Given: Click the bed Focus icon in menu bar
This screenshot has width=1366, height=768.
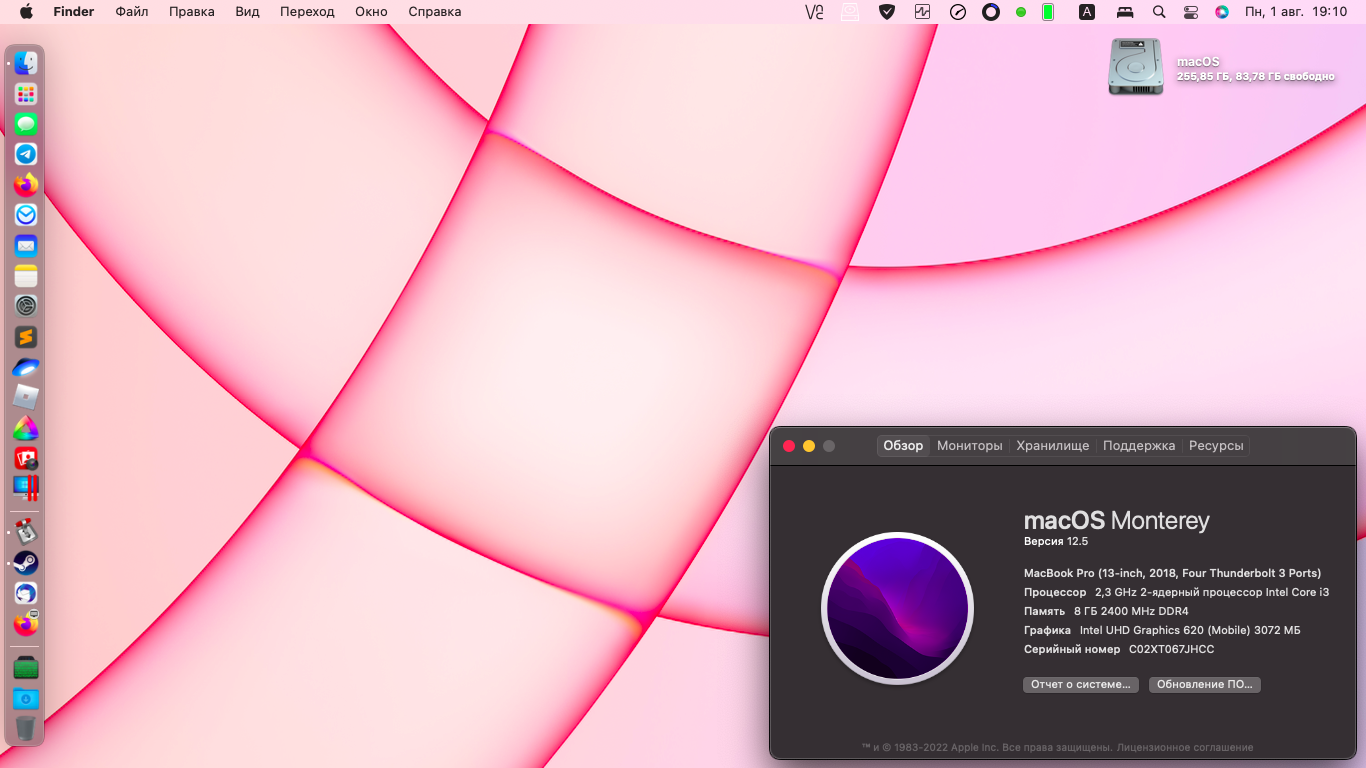Looking at the screenshot, I should 1125,12.
